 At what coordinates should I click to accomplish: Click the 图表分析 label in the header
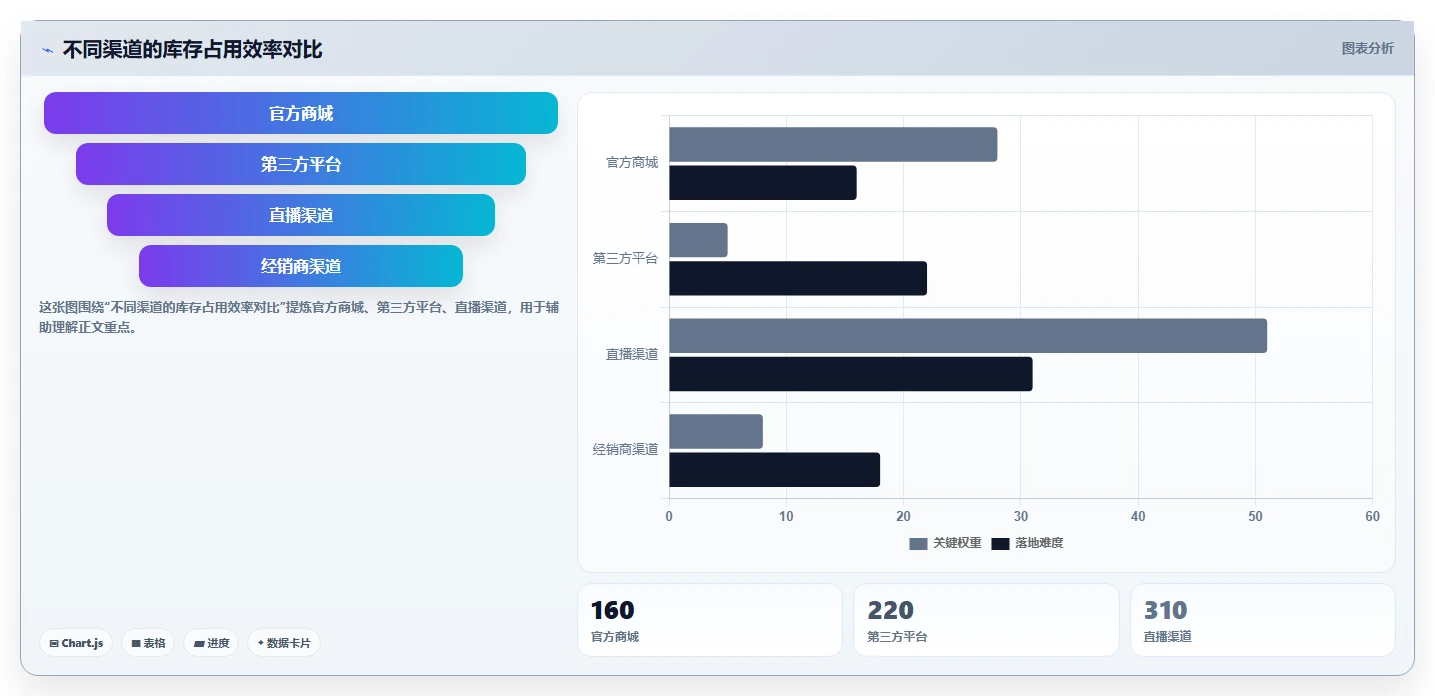pos(1367,48)
